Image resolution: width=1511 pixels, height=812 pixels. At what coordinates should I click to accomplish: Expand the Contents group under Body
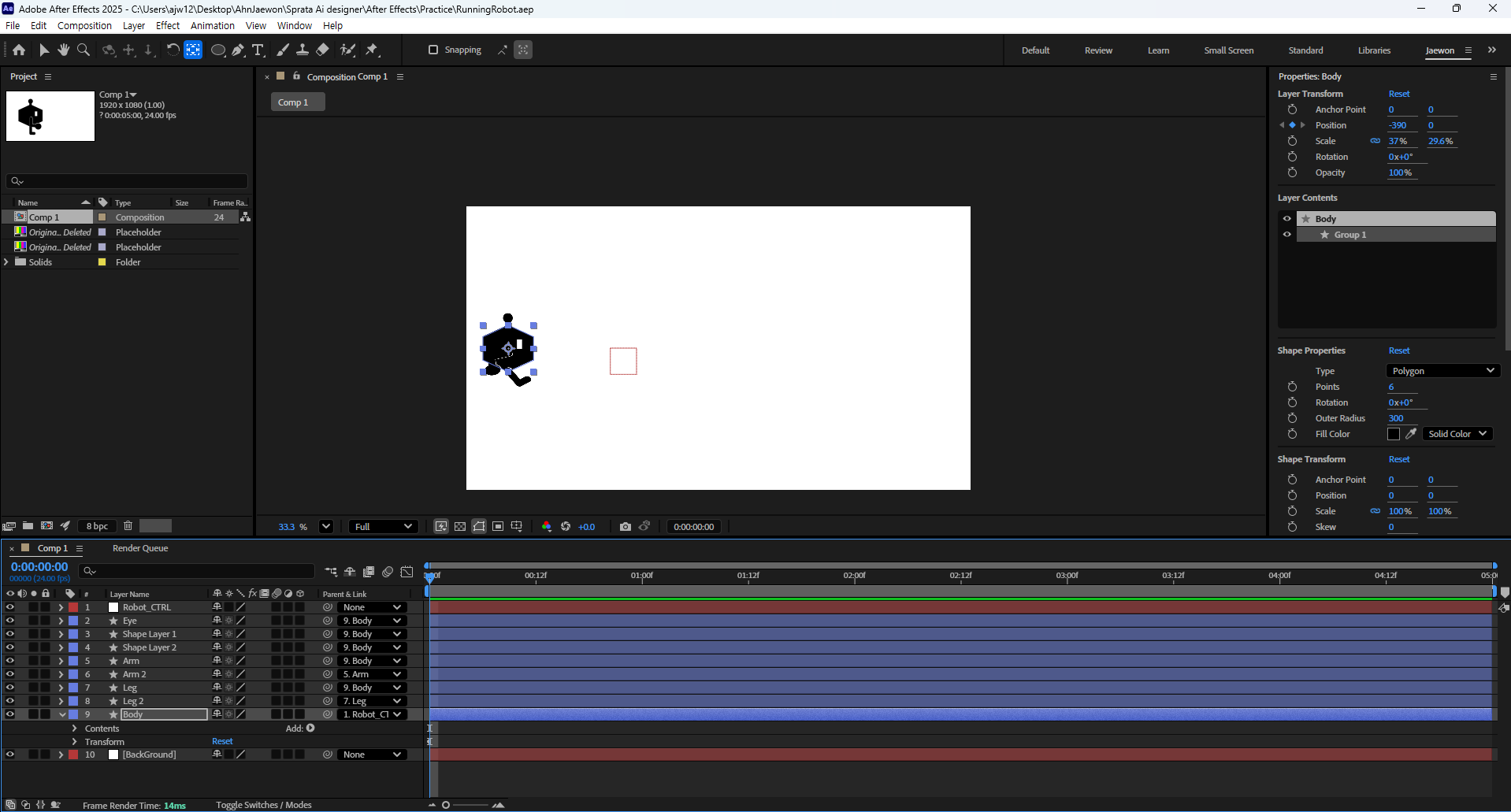pos(75,729)
